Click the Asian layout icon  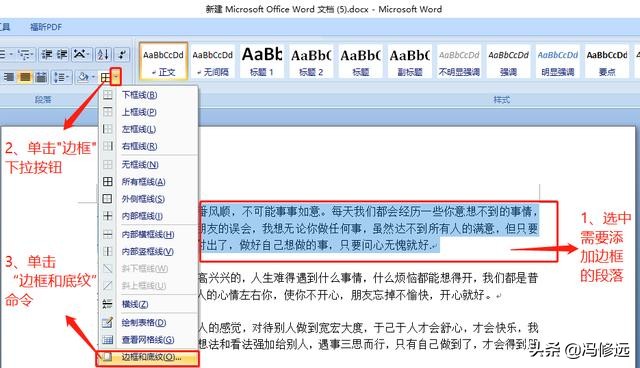pyautogui.click(x=79, y=54)
